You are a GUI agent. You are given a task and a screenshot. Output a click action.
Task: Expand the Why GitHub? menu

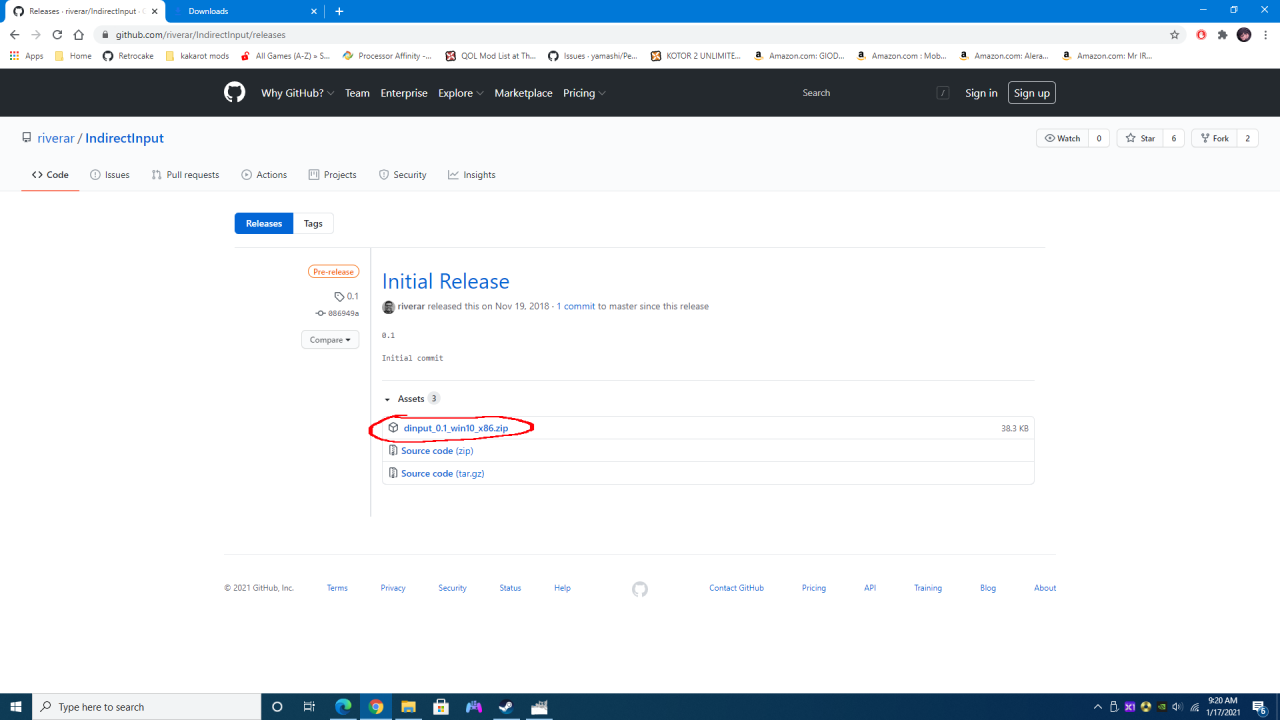[x=297, y=93]
